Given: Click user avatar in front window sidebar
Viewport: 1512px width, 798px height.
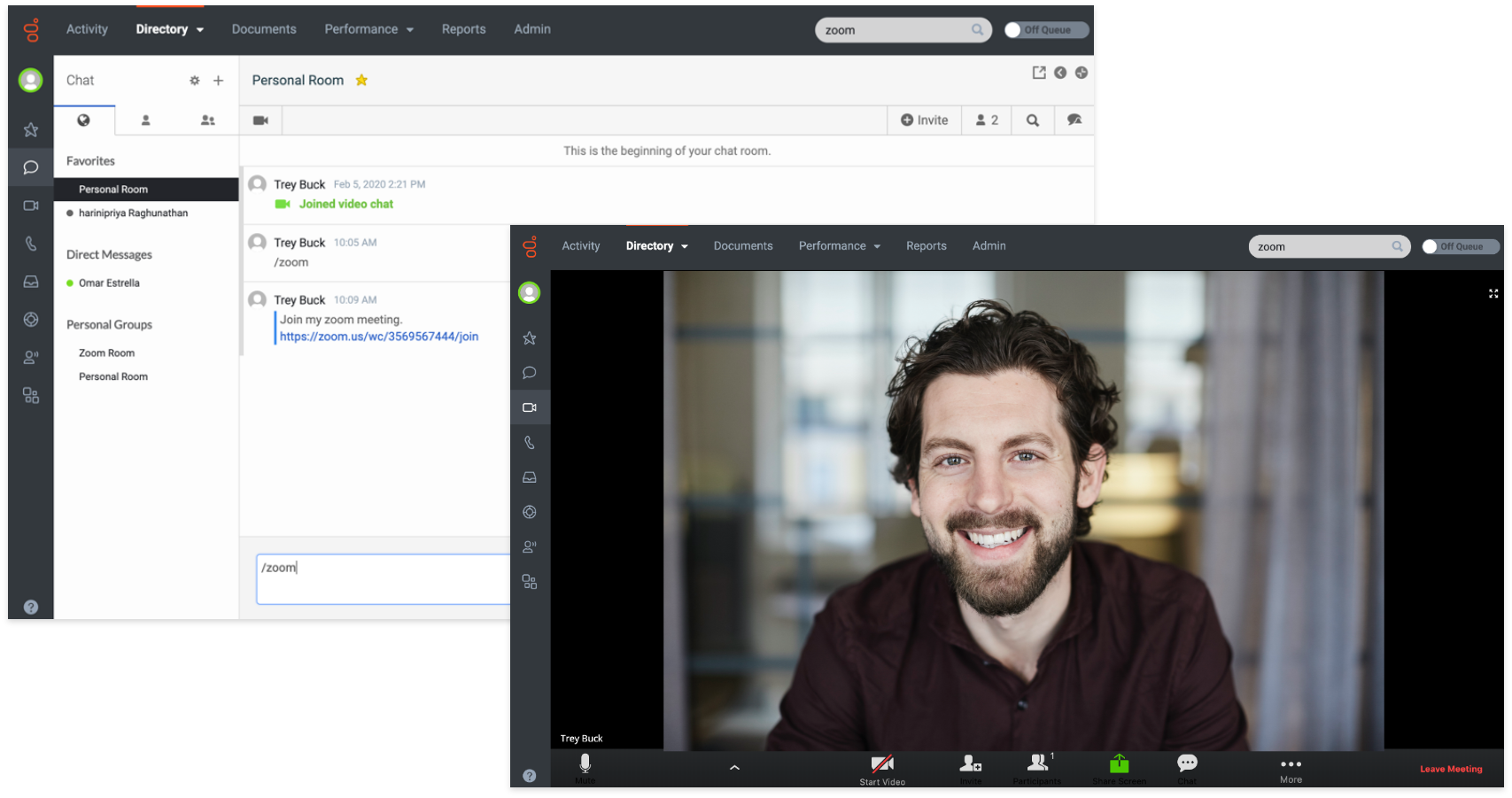Looking at the screenshot, I should click(x=530, y=292).
